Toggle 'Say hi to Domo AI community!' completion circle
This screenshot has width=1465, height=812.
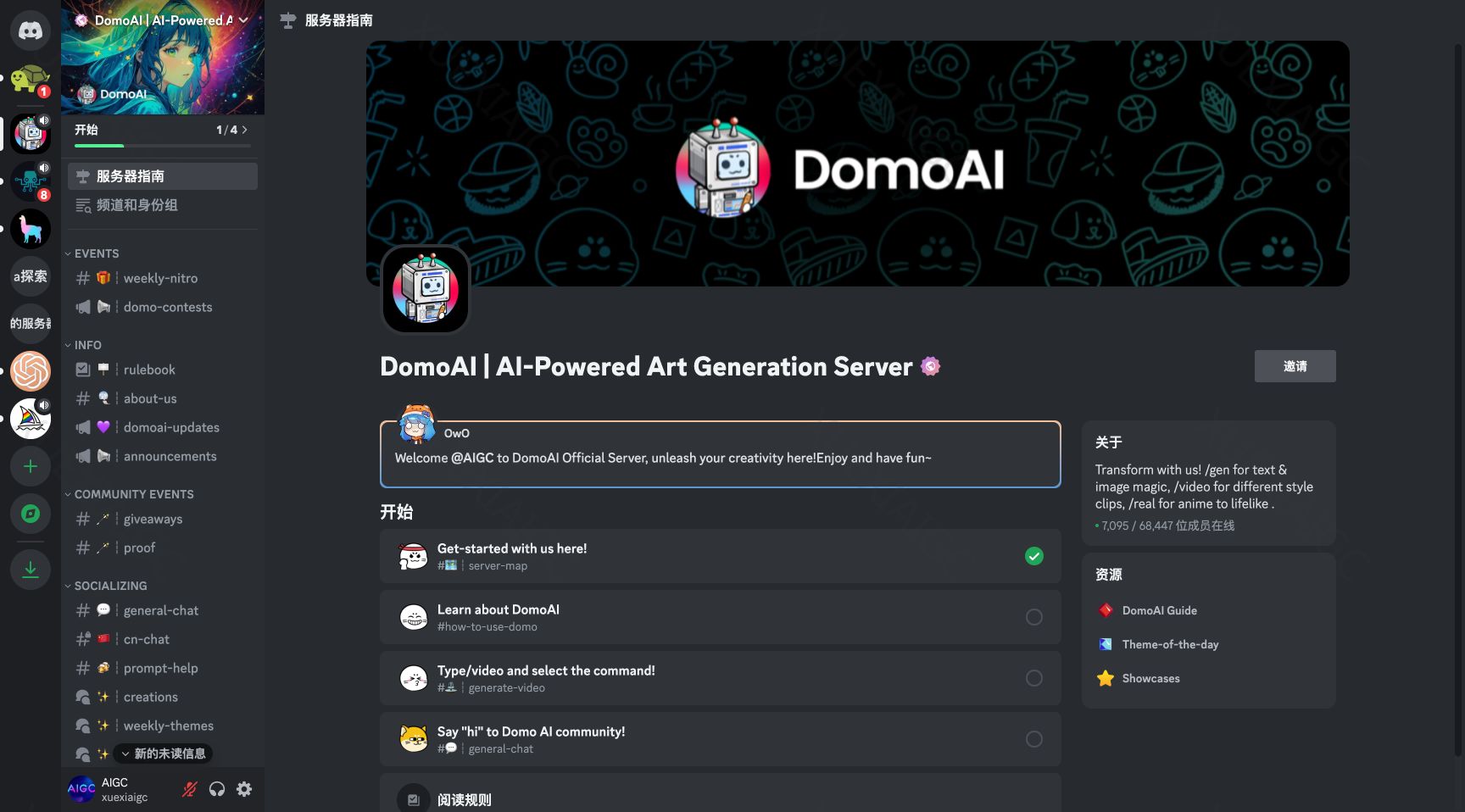(1033, 739)
